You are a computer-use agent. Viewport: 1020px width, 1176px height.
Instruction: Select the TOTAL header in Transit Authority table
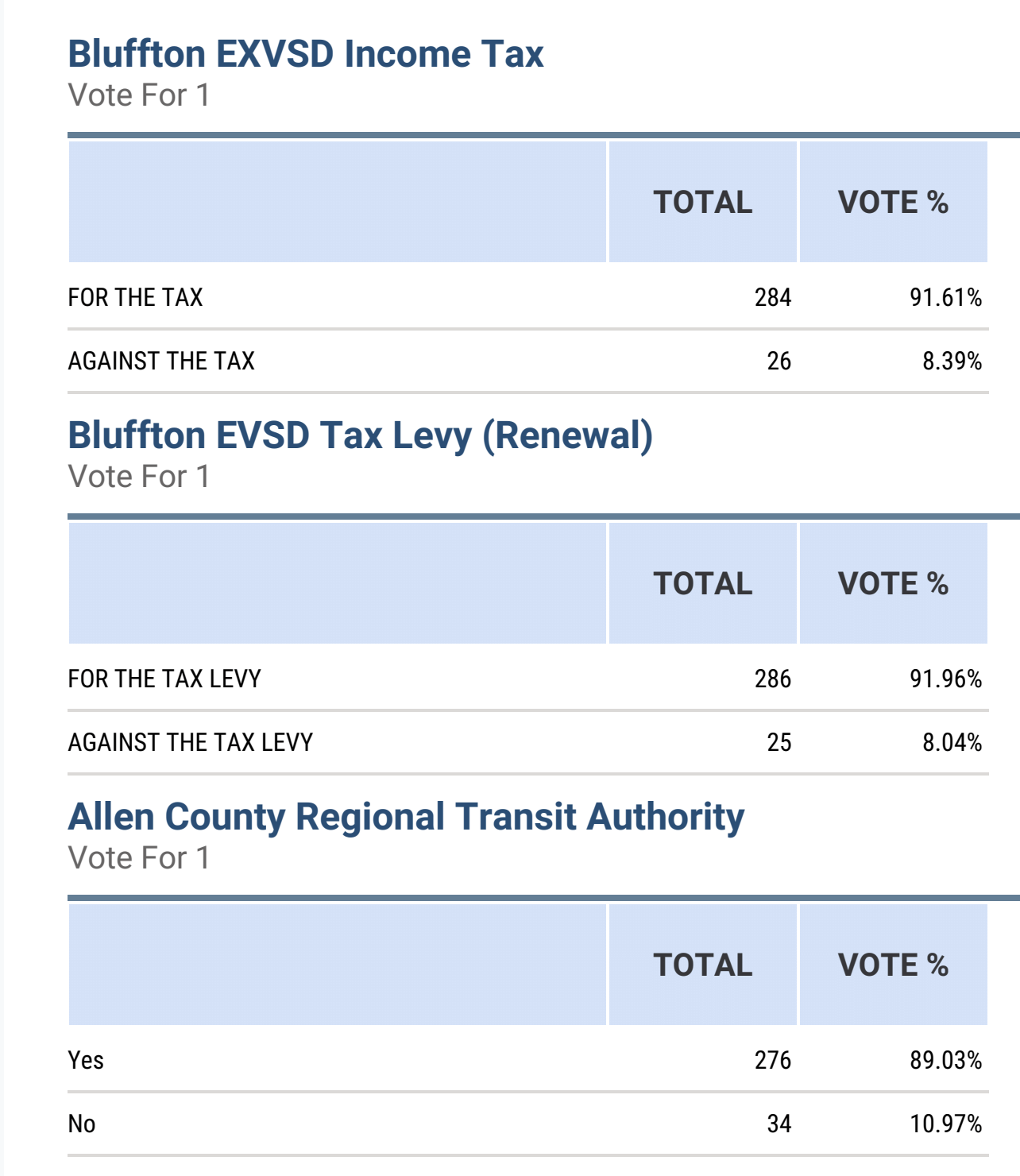click(703, 965)
